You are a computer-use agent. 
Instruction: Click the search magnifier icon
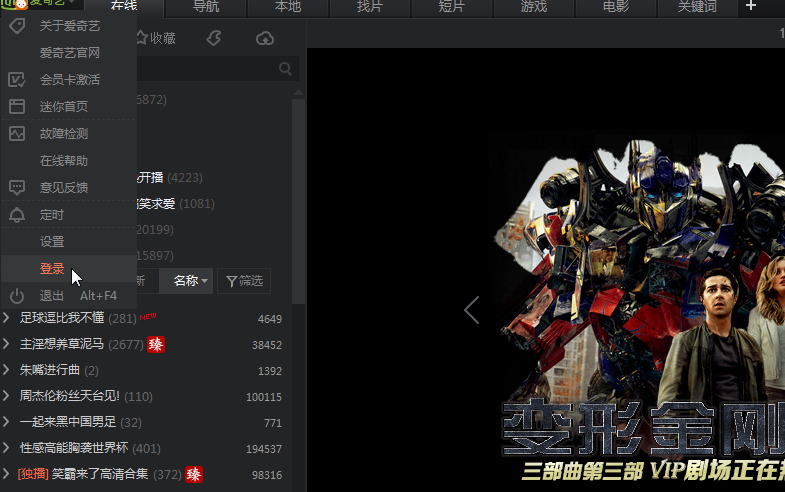(285, 69)
